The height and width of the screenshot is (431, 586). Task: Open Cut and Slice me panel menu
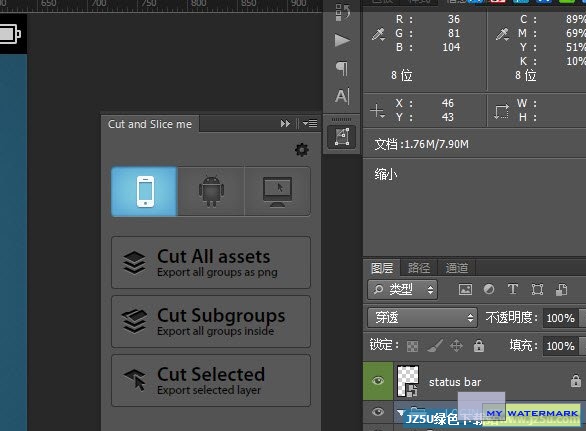310,124
